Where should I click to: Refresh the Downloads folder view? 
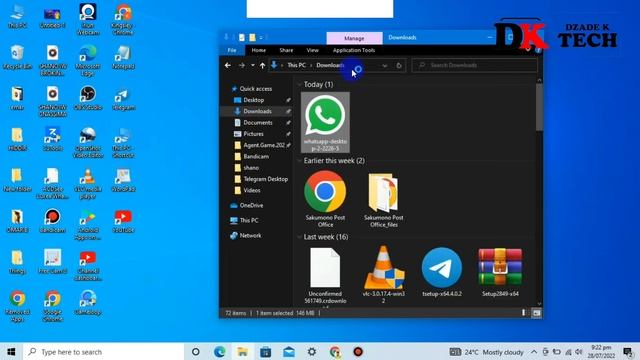click(x=399, y=65)
